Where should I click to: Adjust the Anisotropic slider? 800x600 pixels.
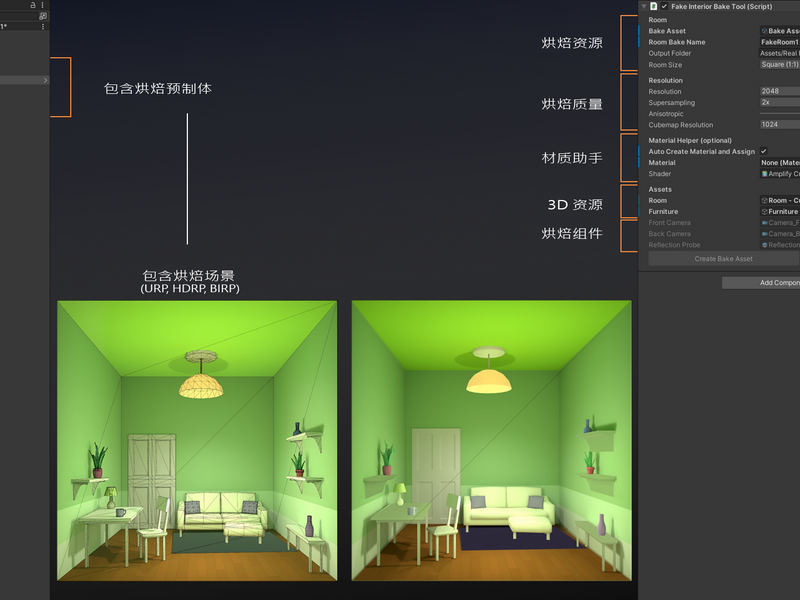780,114
